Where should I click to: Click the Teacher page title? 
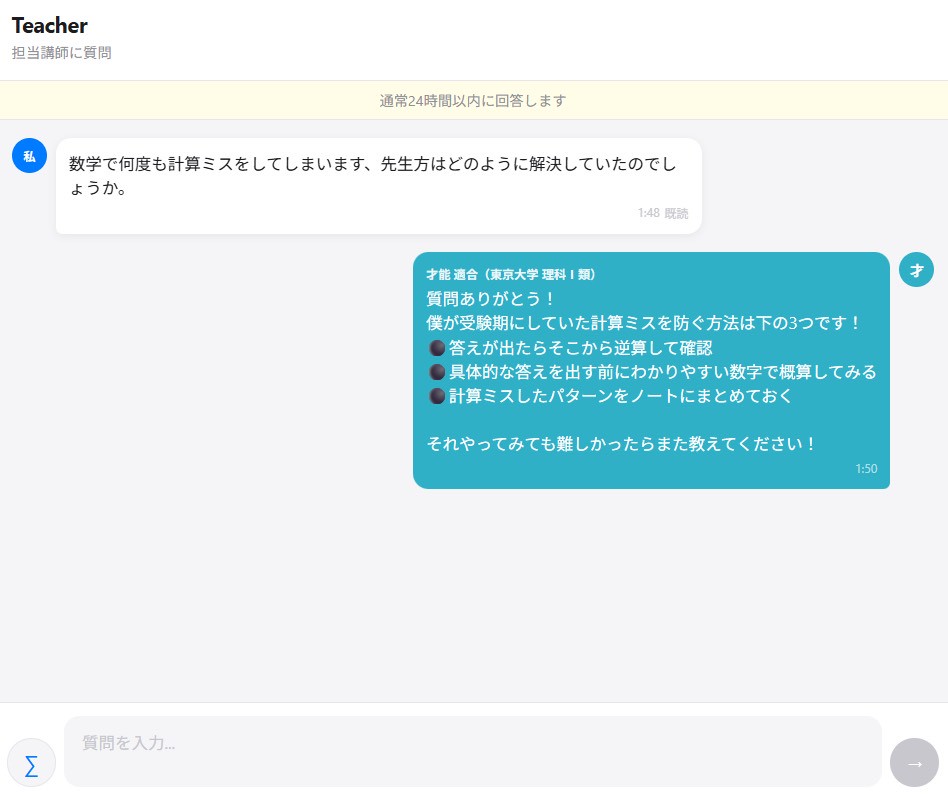click(50, 26)
